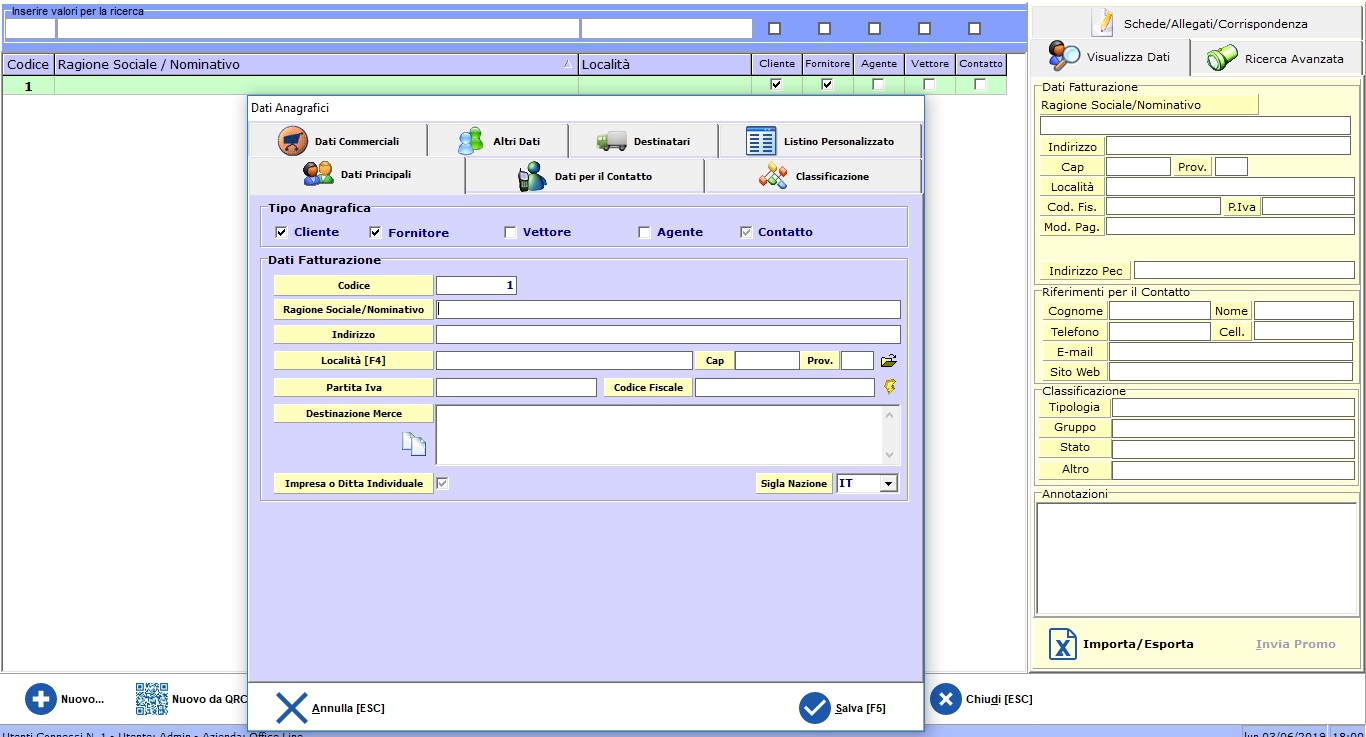
Task: Click the Codice column header in table
Action: tap(28, 64)
